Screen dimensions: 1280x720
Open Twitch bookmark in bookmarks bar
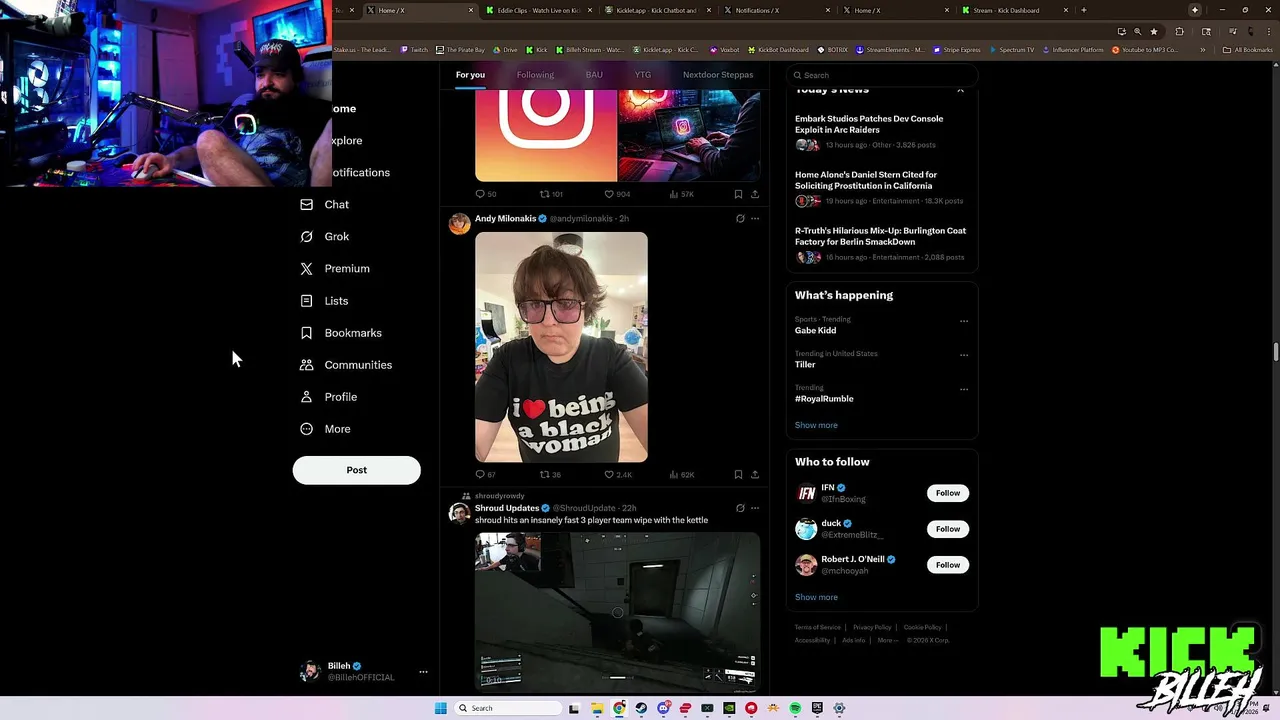point(414,50)
